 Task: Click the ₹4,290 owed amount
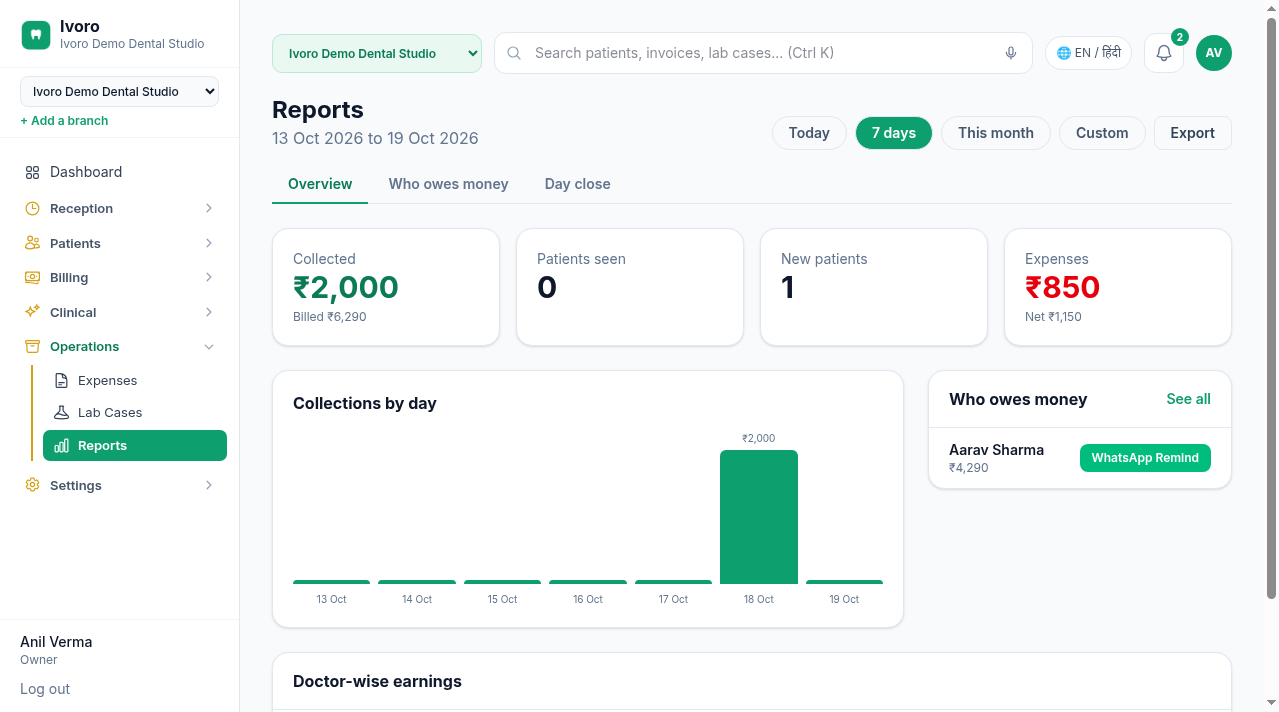(969, 467)
